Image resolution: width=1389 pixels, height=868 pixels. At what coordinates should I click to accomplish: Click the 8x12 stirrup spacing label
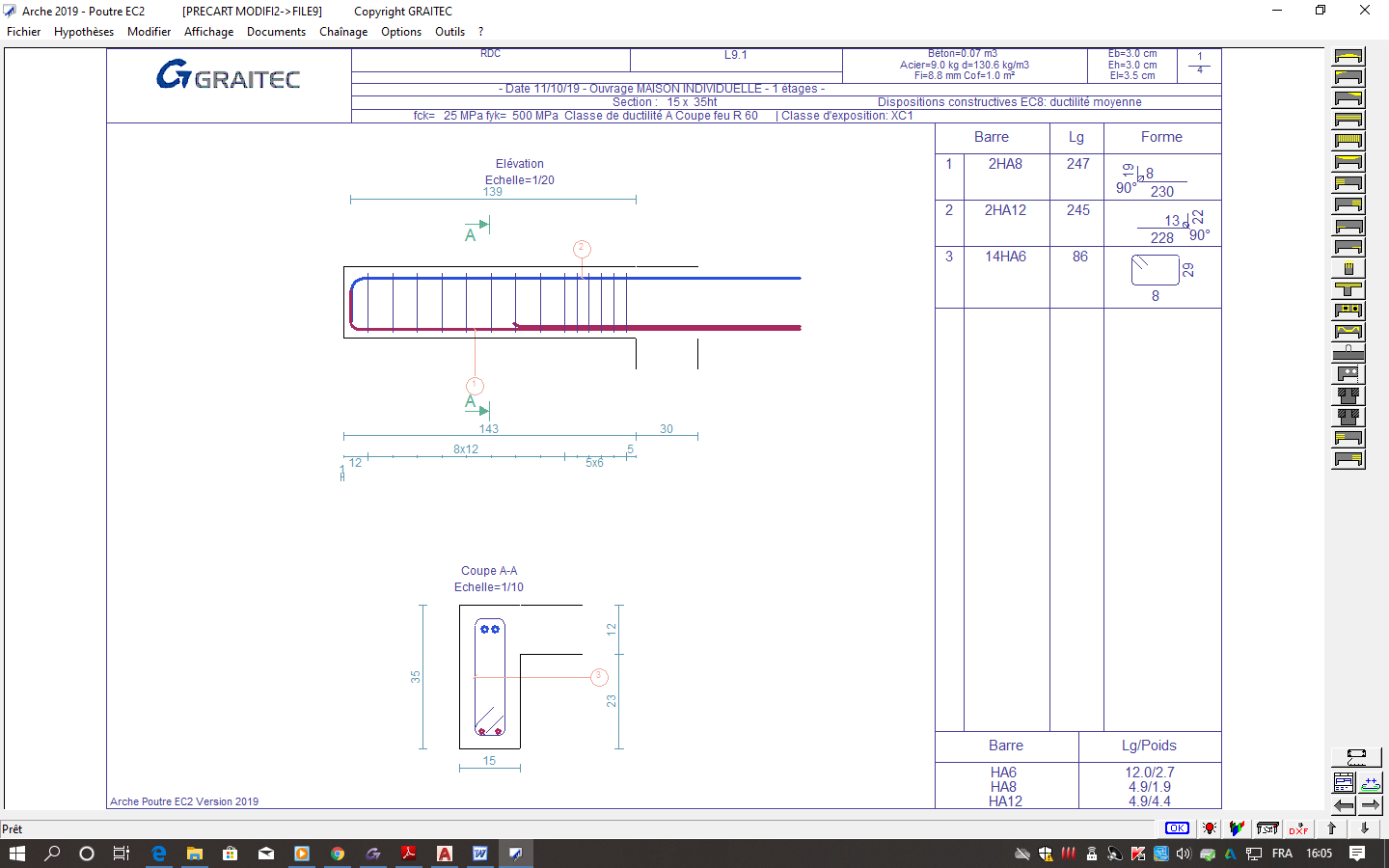466,449
